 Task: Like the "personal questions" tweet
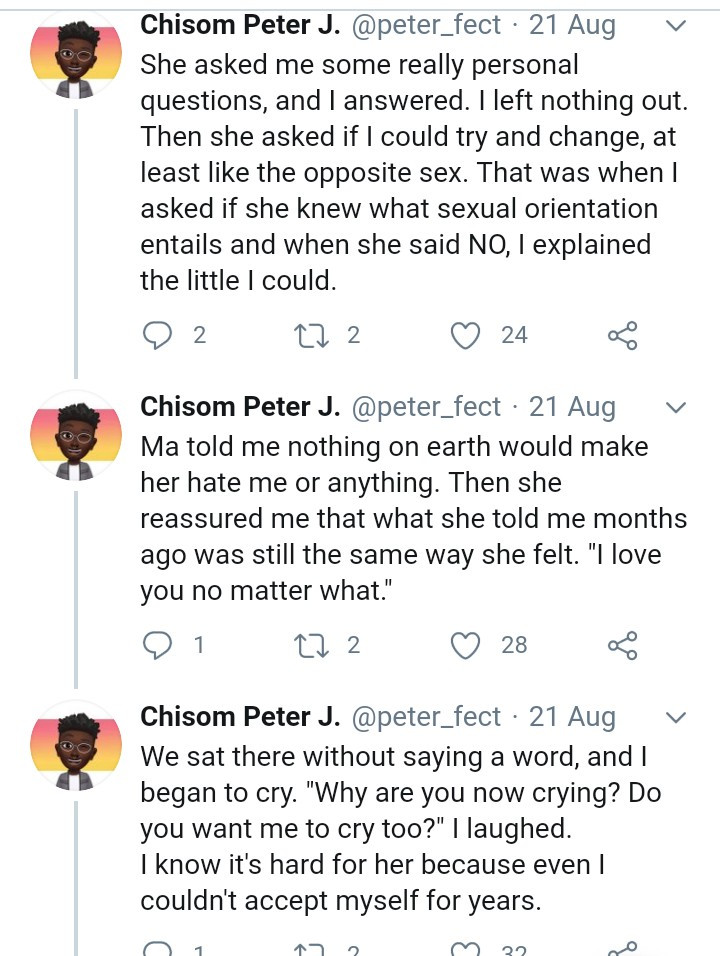coord(466,335)
